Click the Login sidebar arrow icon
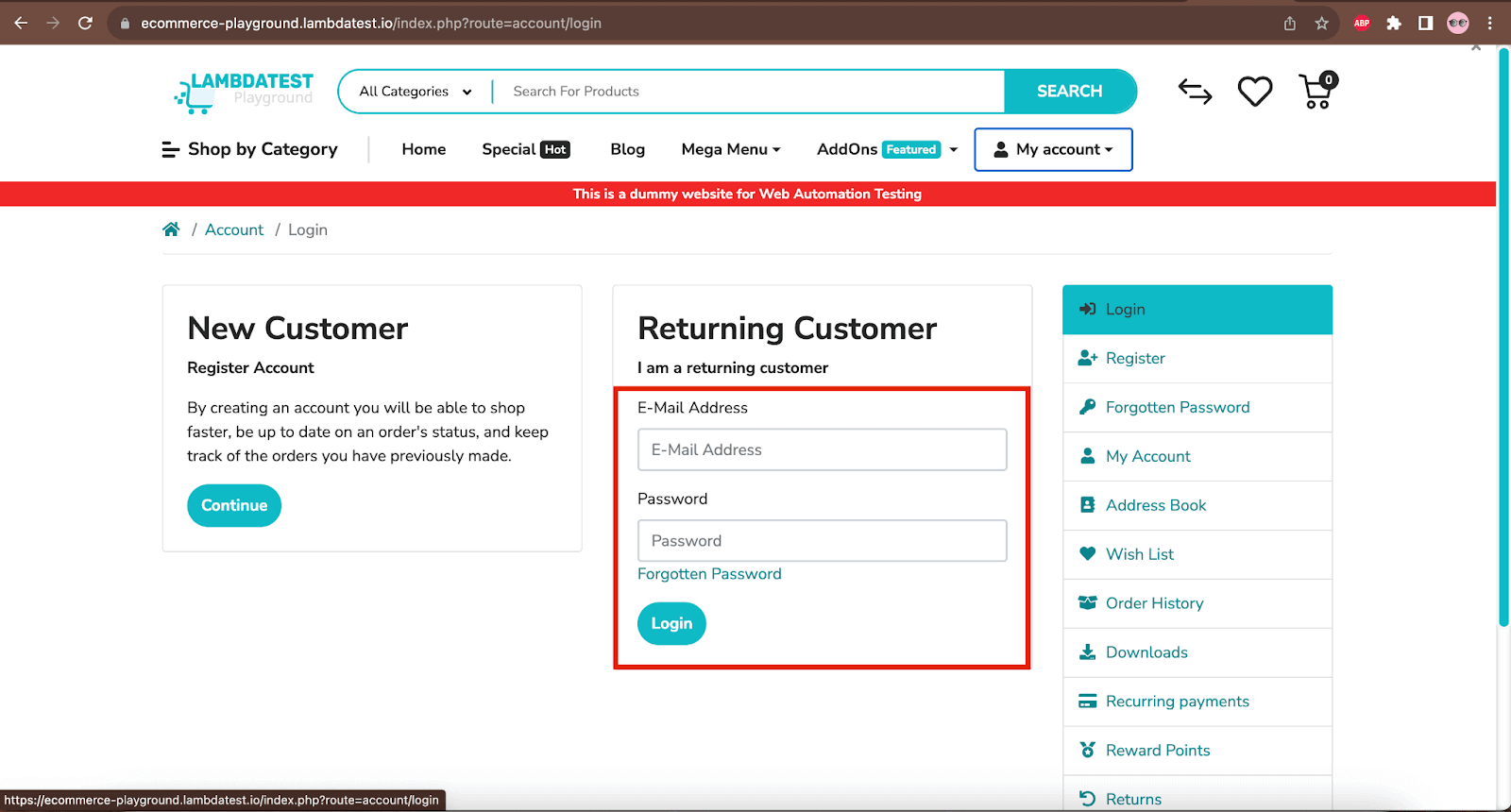 (x=1088, y=309)
